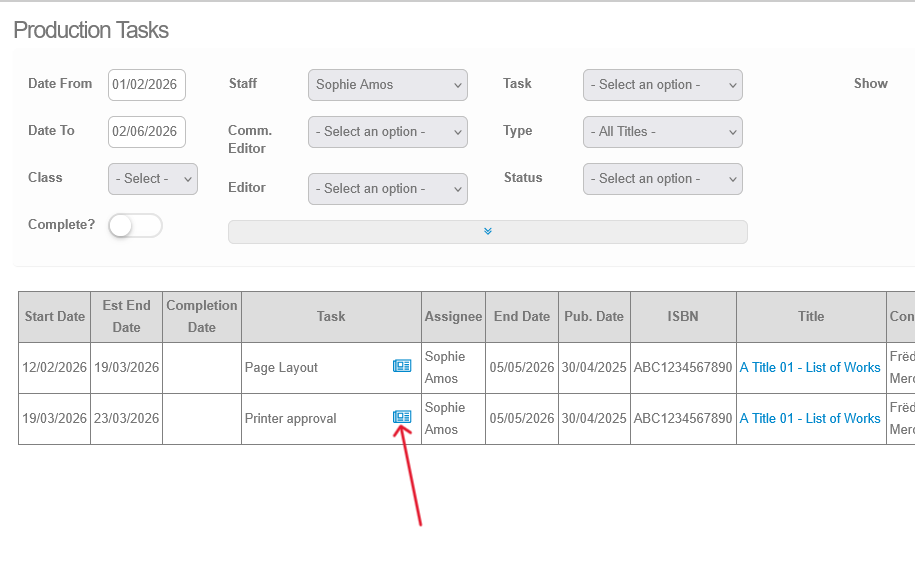Viewport: 915px width, 568px height.
Task: Click the Page Layout task details icon
Action: pos(402,367)
